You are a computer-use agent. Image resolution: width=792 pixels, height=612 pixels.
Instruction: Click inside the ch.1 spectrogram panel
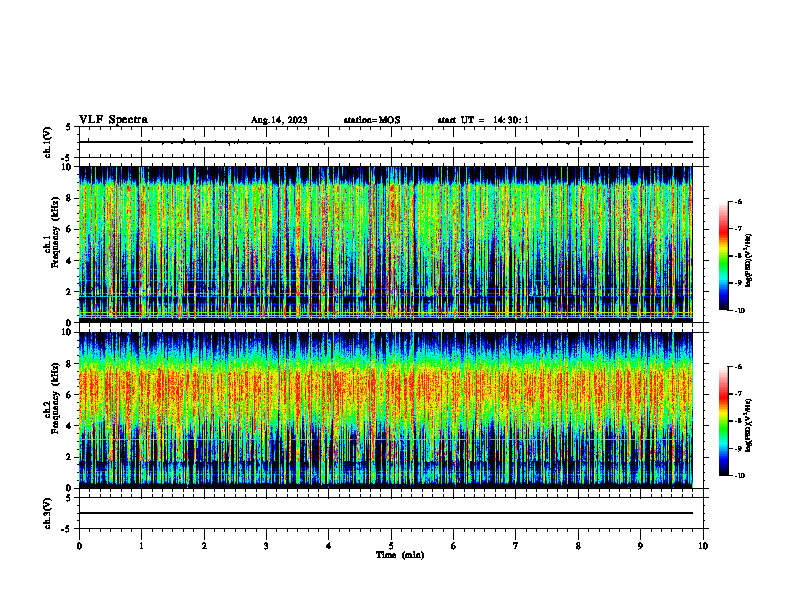386,244
